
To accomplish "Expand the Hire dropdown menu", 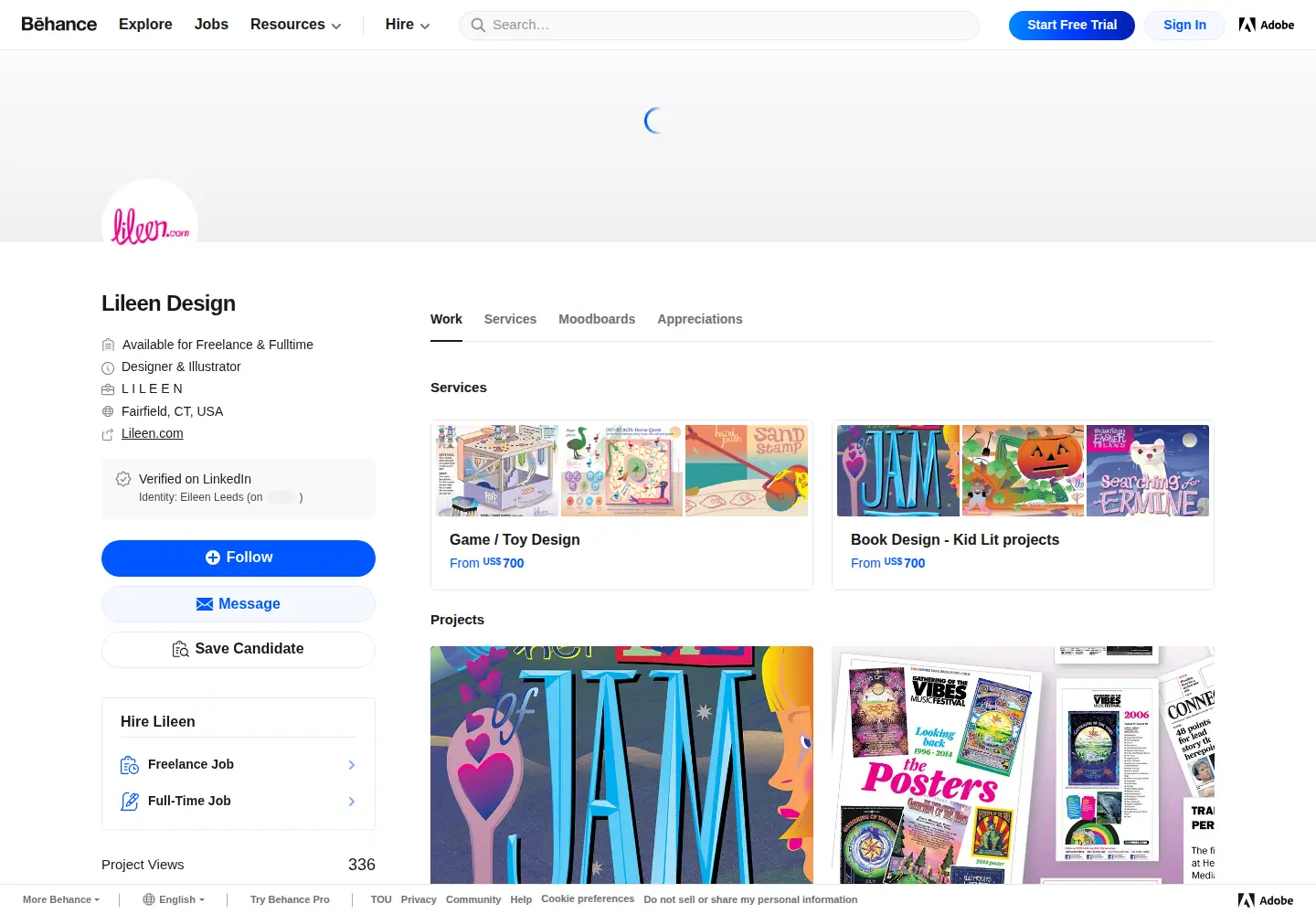I will pos(407,25).
